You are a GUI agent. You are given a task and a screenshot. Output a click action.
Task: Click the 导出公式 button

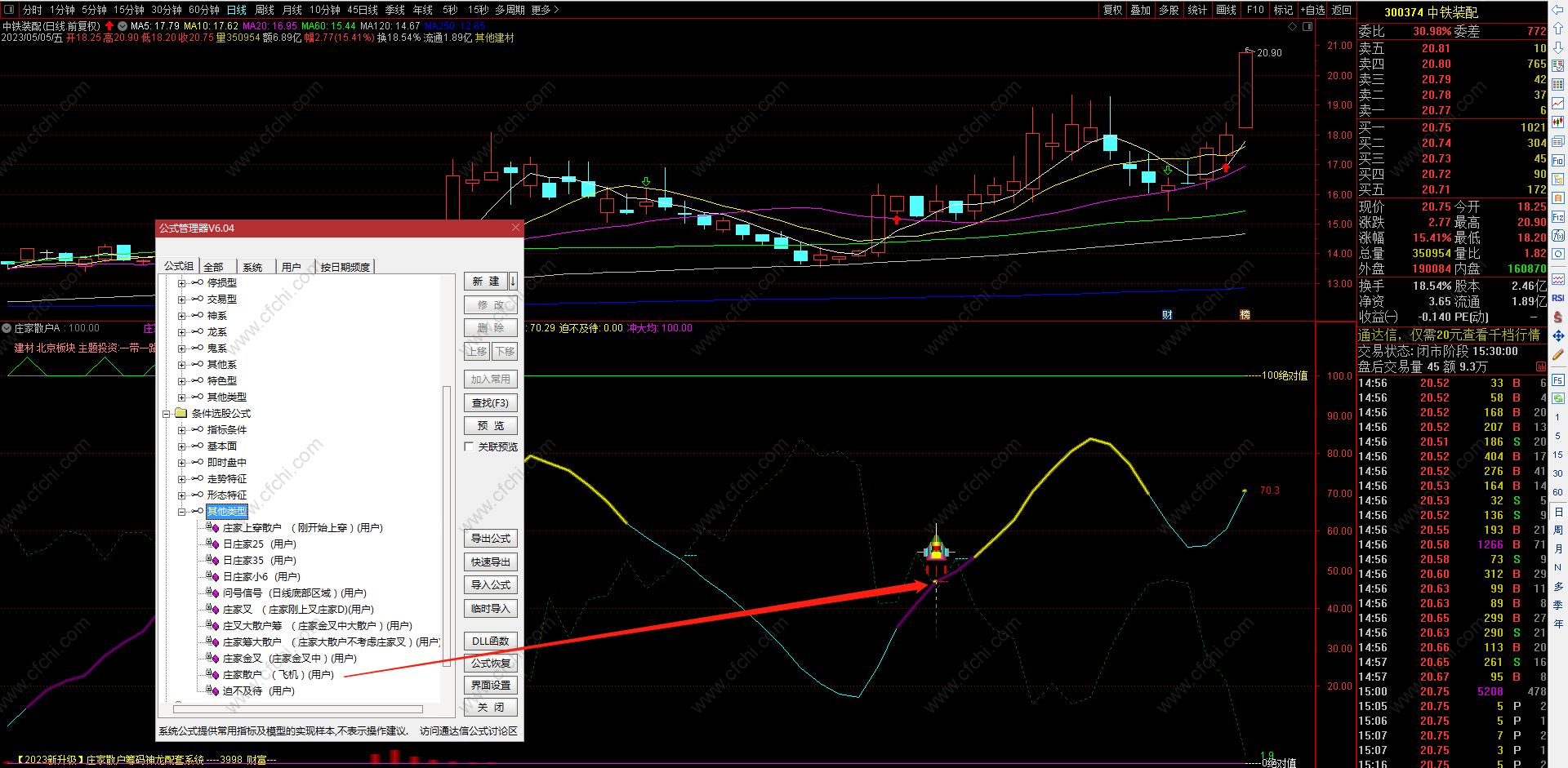pos(490,539)
